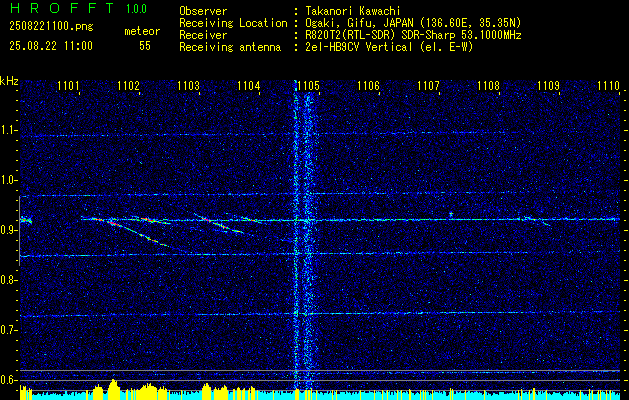Select antenna text 2el-HB9CV Vertical
Screen dimensions: 629x400
point(359,47)
